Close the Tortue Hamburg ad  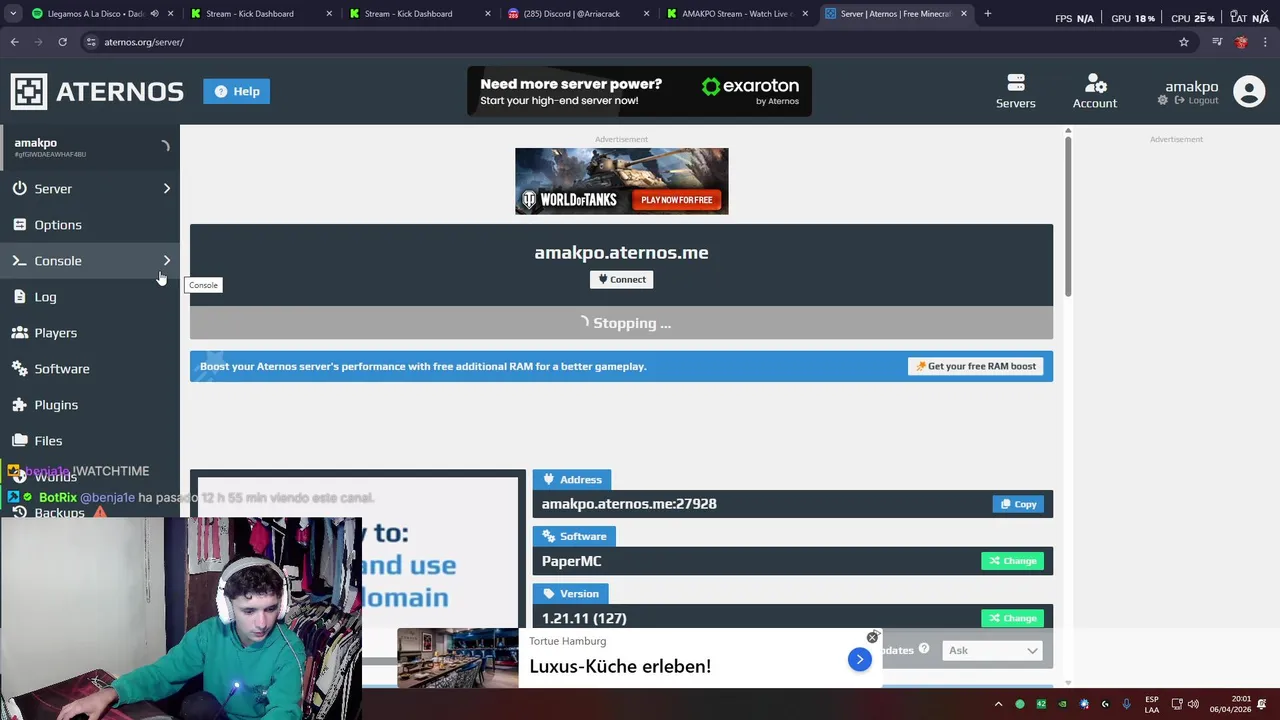872,637
